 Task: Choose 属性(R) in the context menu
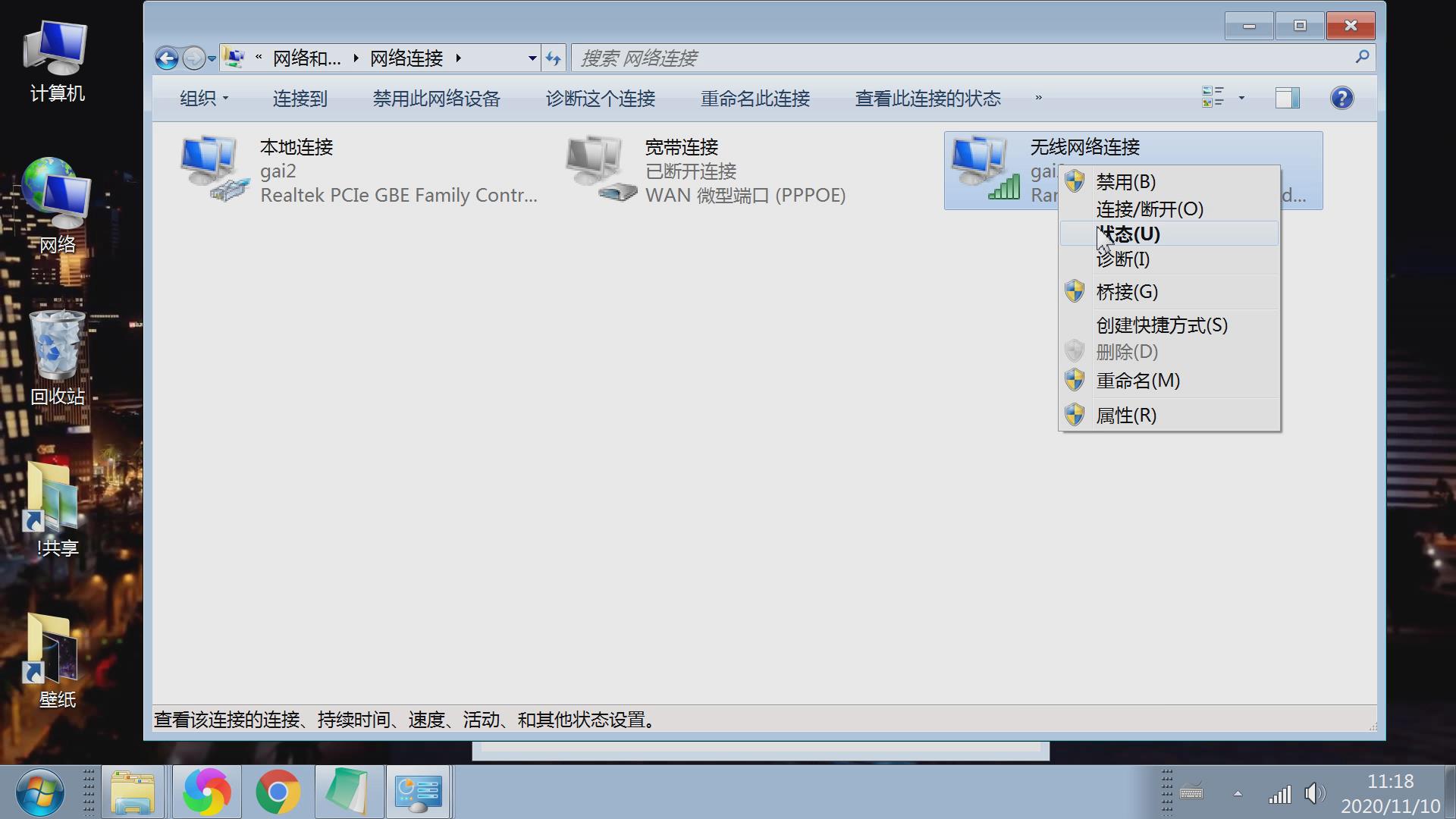coord(1126,415)
